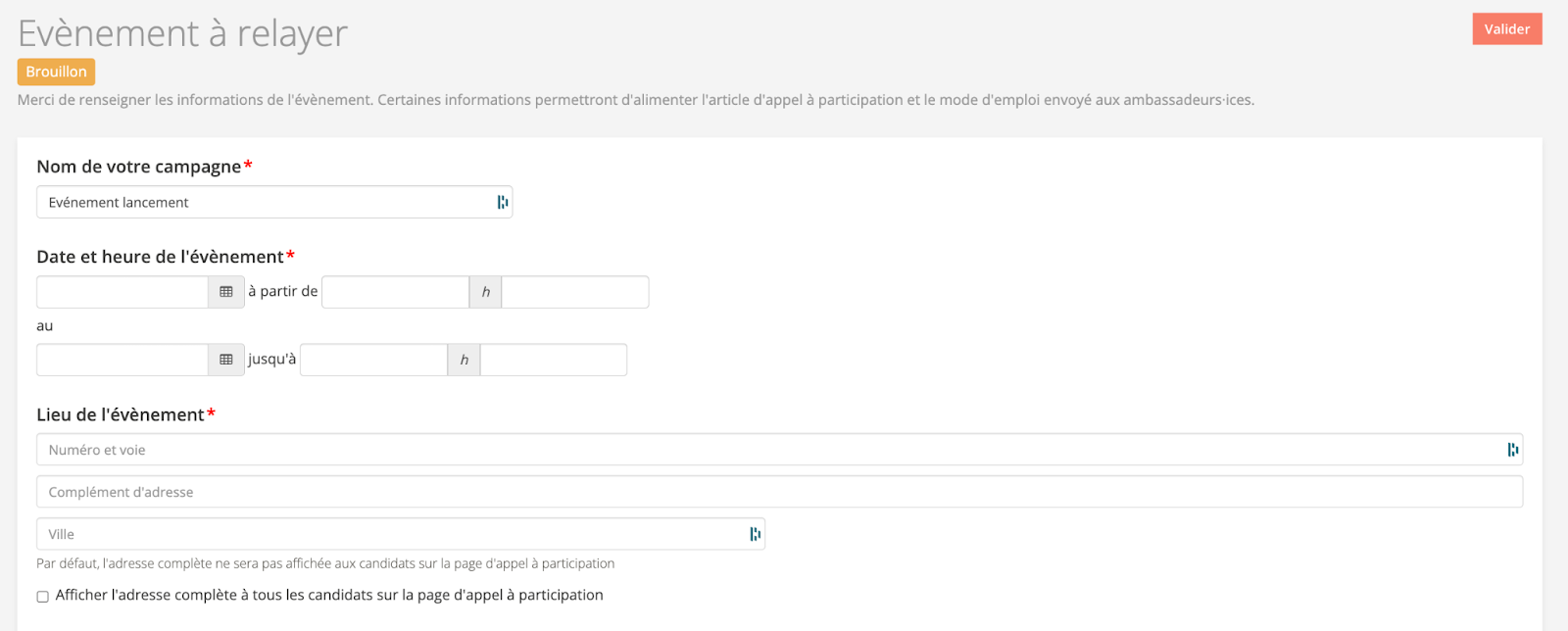1568x631 pixels.
Task: Click the icon inside campaign name field
Action: tap(503, 202)
